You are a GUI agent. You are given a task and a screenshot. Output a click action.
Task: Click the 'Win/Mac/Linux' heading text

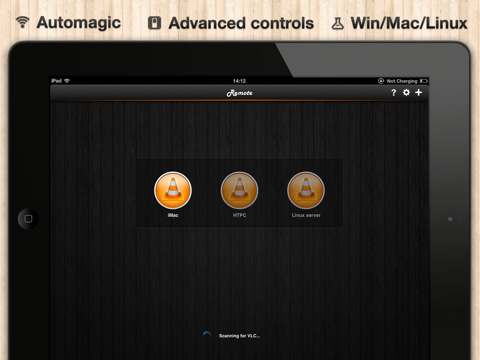[x=409, y=23]
